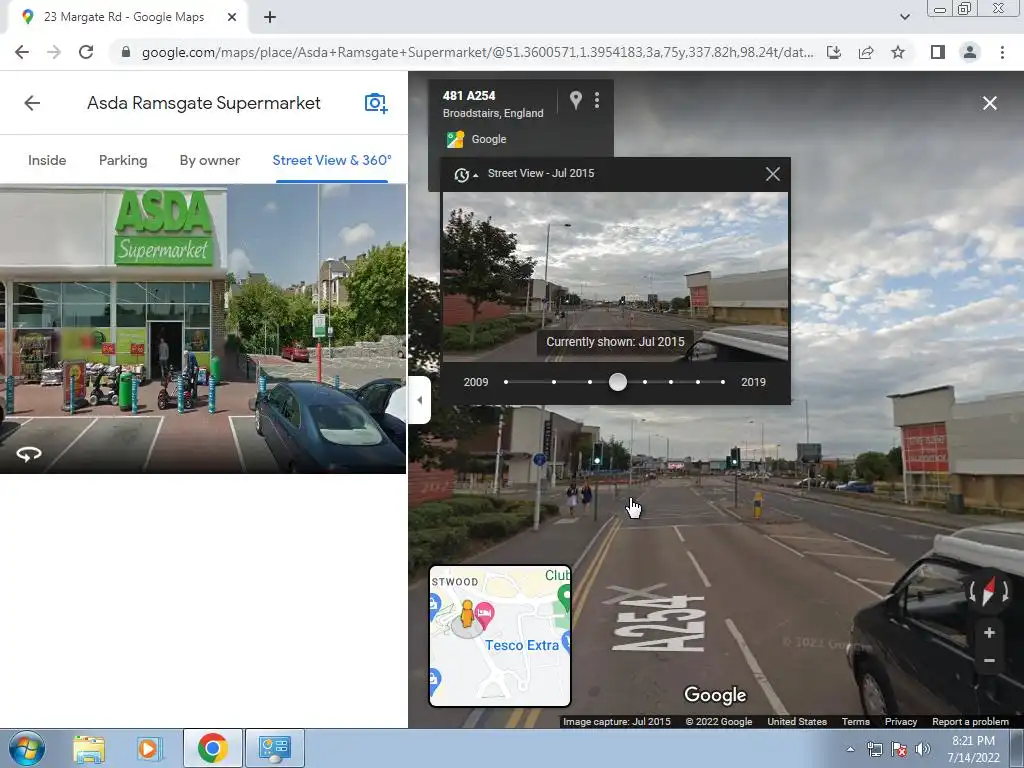
Task: Click the address bar URL field
Action: click(477, 52)
